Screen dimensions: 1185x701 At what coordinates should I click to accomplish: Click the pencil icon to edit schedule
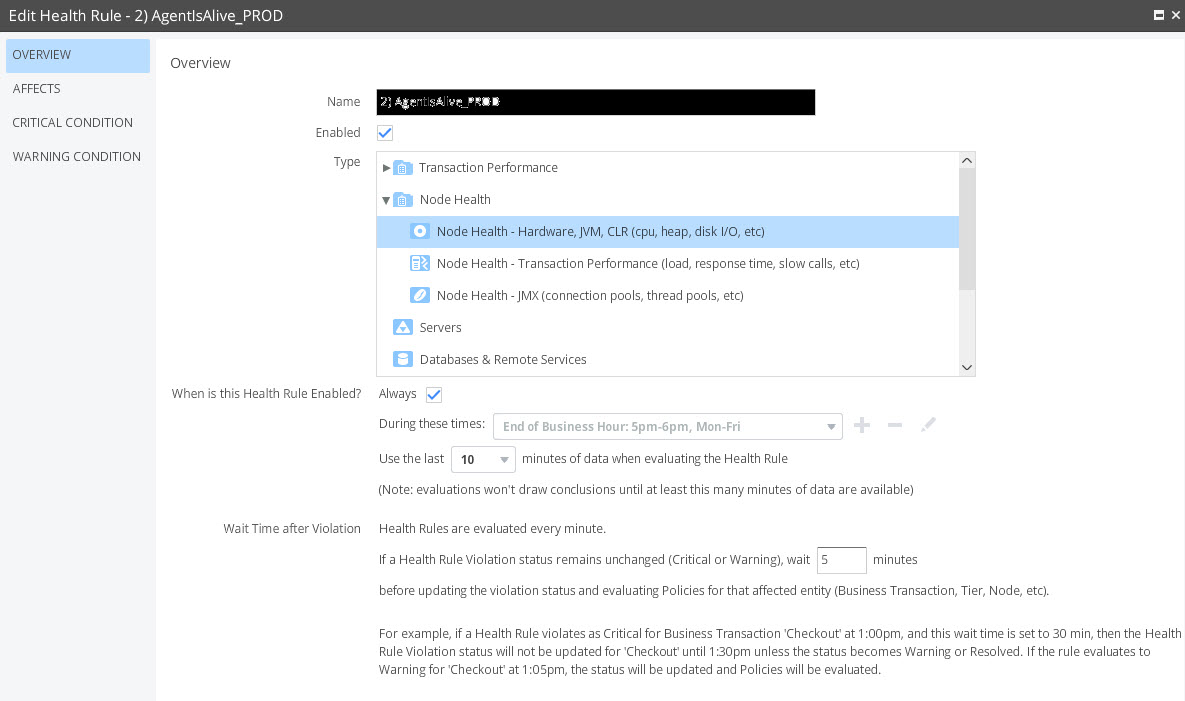point(928,426)
